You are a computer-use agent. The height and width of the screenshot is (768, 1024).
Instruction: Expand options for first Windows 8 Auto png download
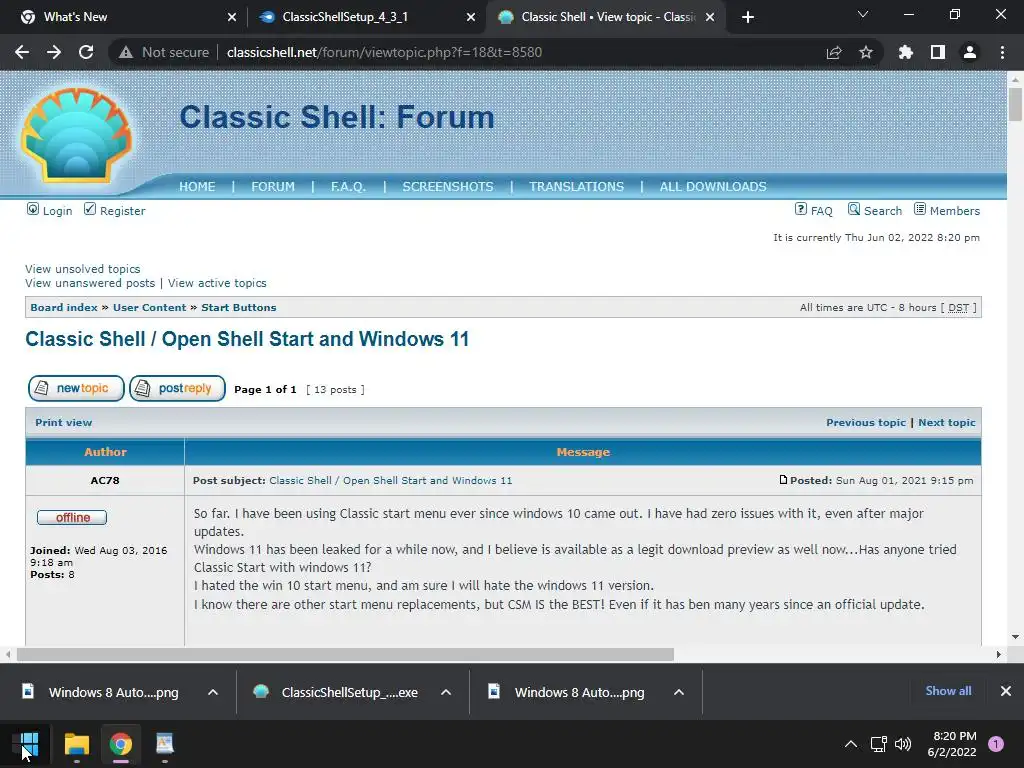coord(213,692)
